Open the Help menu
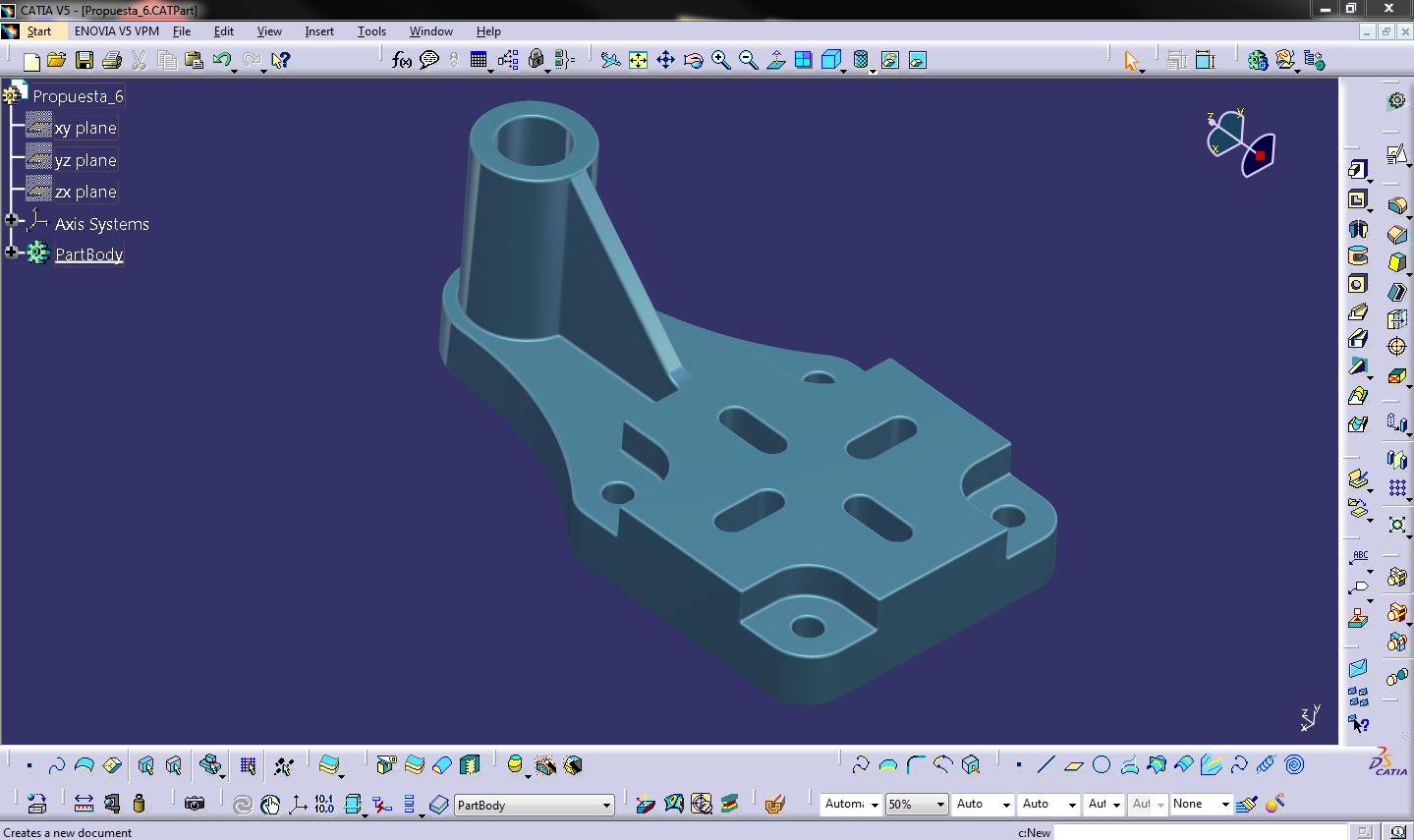 (x=488, y=31)
